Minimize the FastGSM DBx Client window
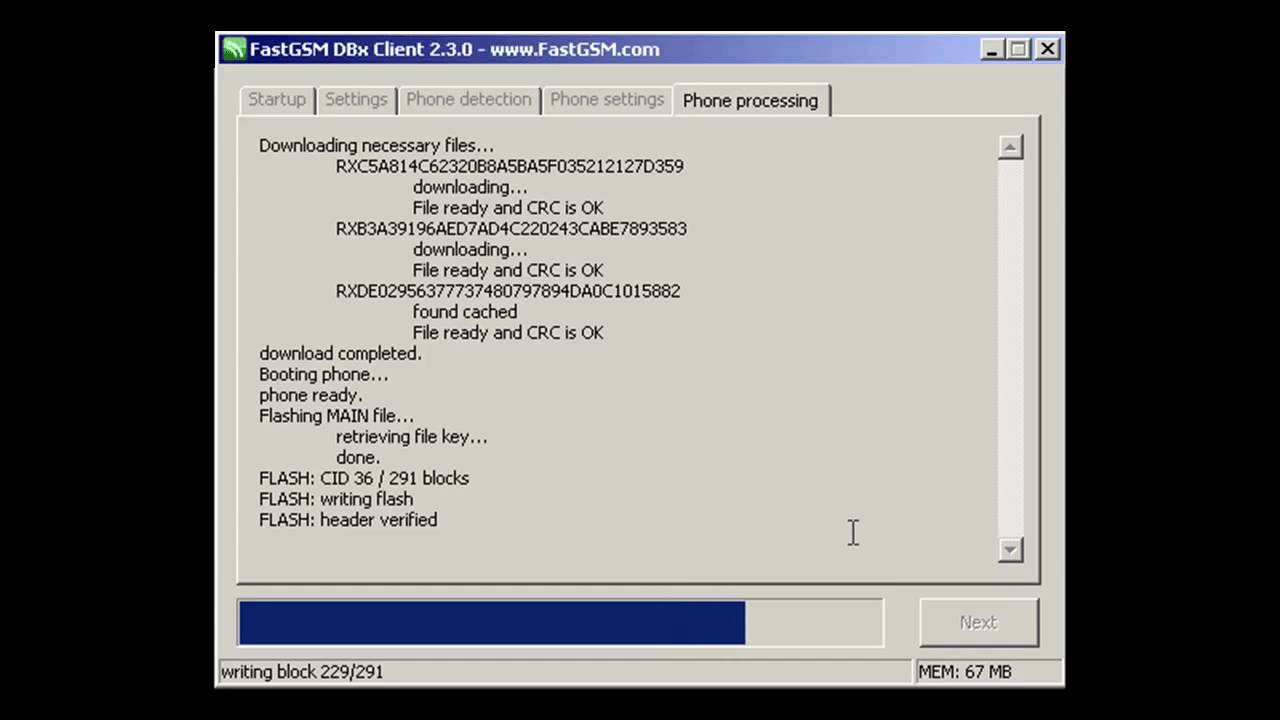This screenshot has width=1280, height=720. (x=992, y=49)
